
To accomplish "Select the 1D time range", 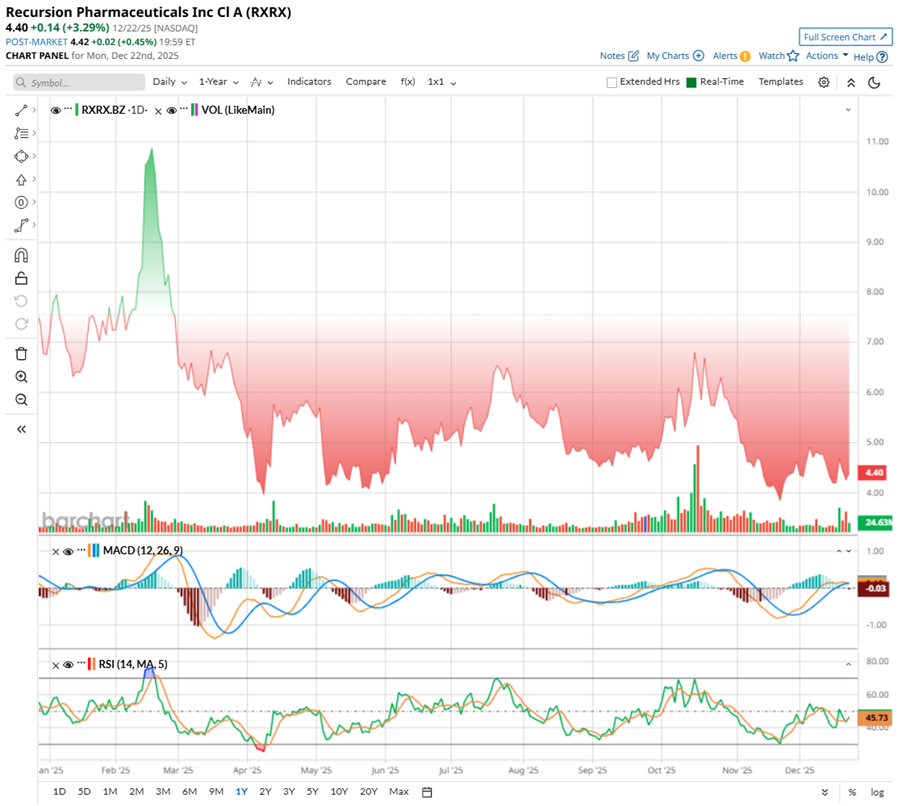I will [59, 792].
